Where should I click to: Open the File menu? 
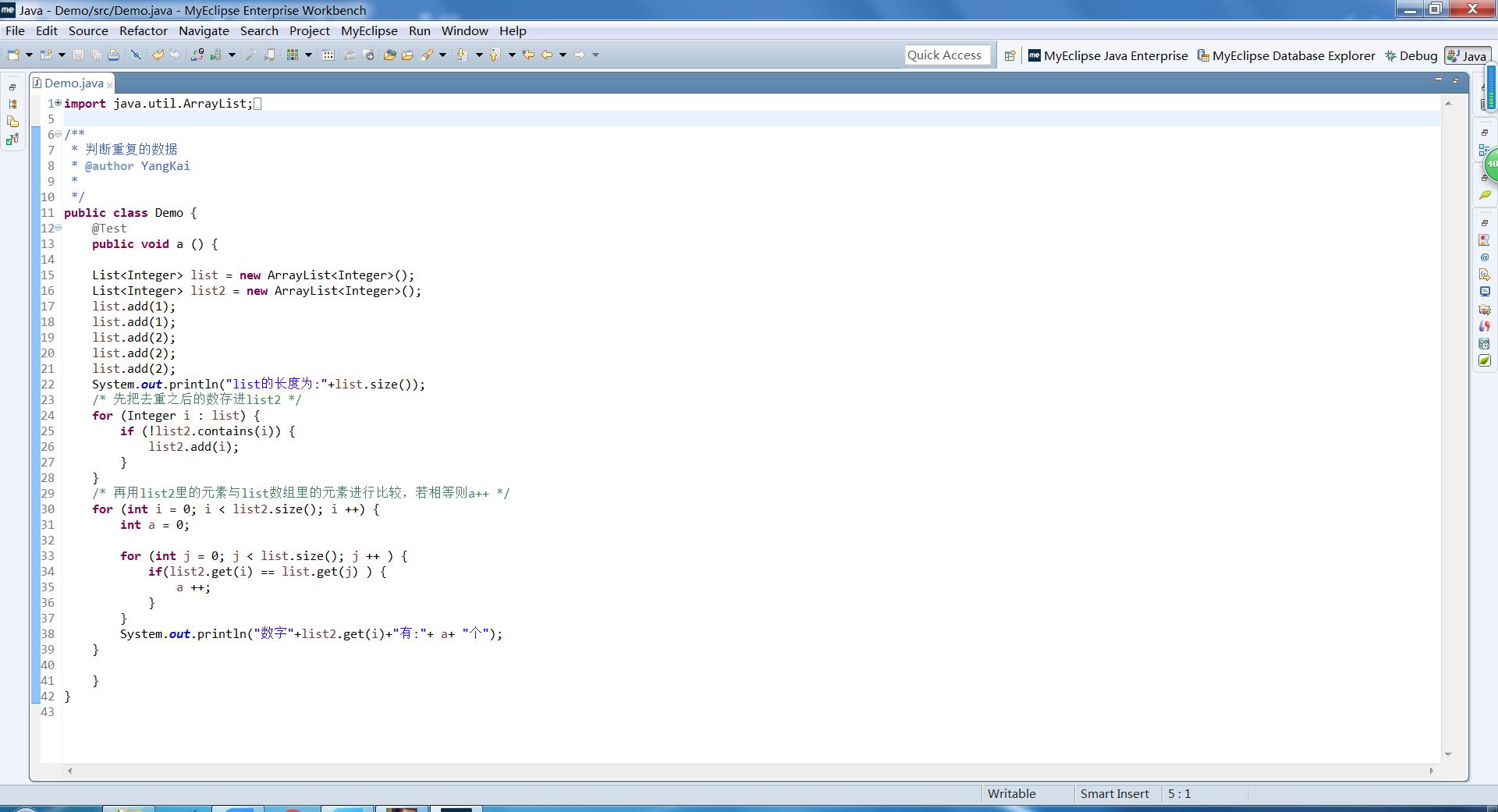15,30
